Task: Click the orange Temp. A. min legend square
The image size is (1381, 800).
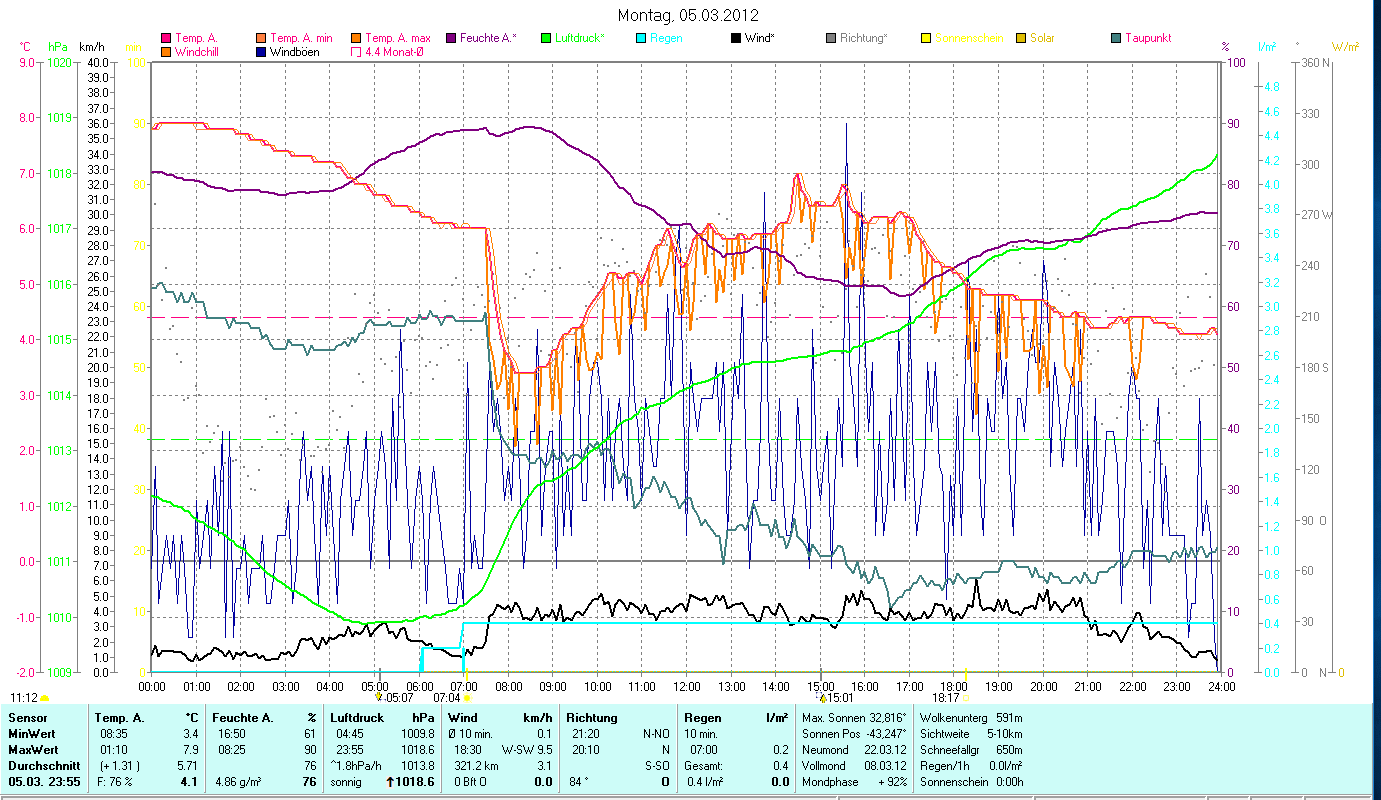Action: tap(260, 38)
